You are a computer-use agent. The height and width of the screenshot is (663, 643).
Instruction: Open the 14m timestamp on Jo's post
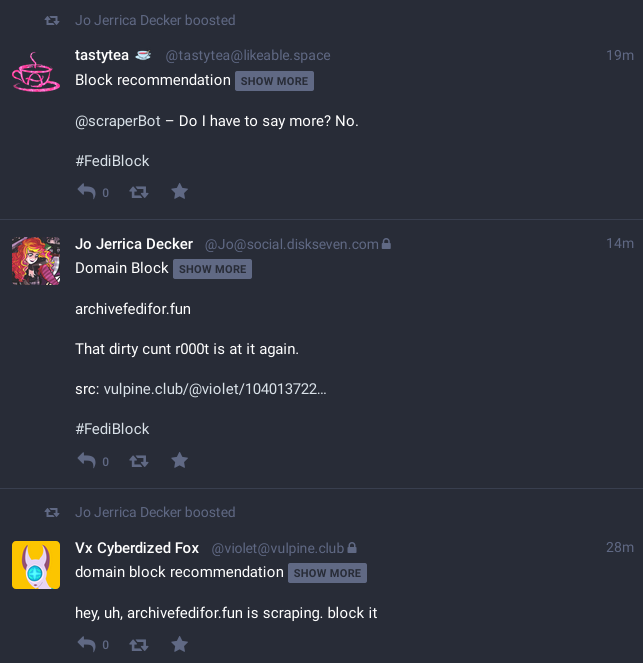pyautogui.click(x=620, y=244)
